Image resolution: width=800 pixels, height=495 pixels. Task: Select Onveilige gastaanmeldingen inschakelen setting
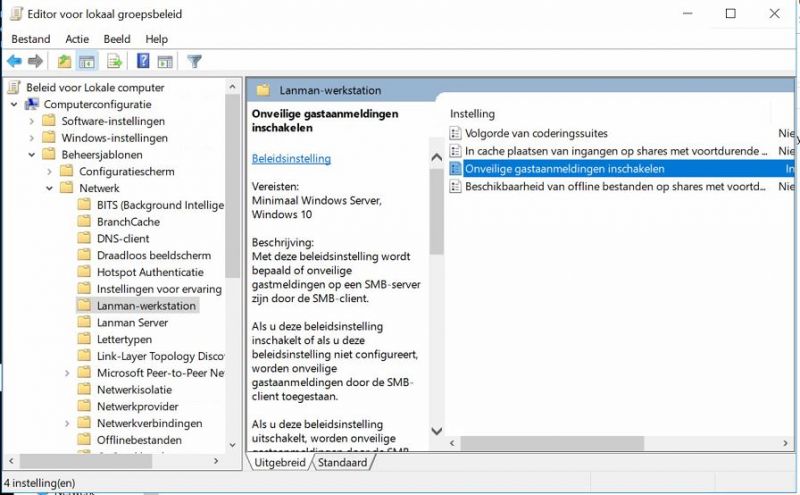[565, 169]
